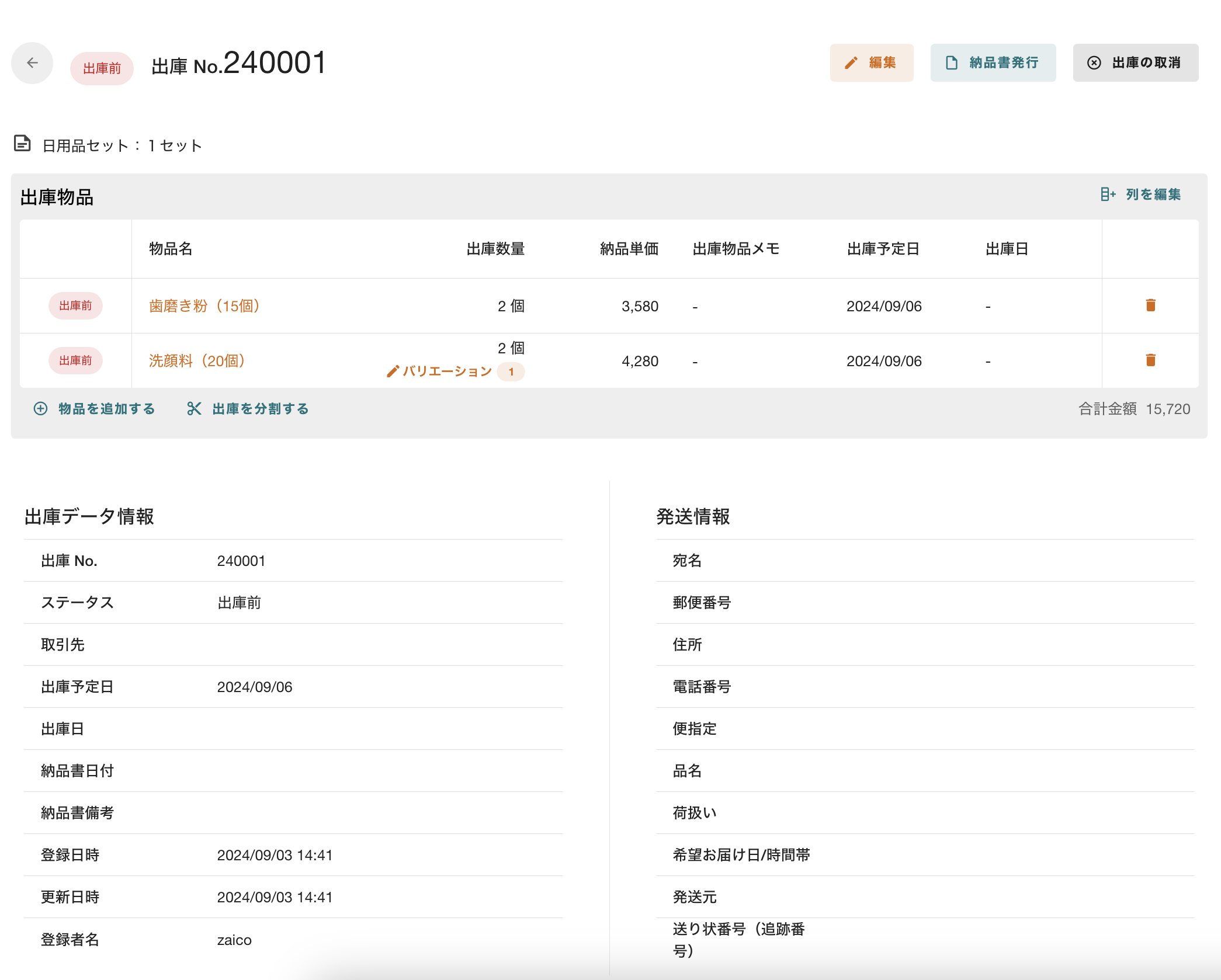This screenshot has width=1221, height=980.
Task: Delete the 洗顔料 row with trash icon
Action: point(1151,360)
